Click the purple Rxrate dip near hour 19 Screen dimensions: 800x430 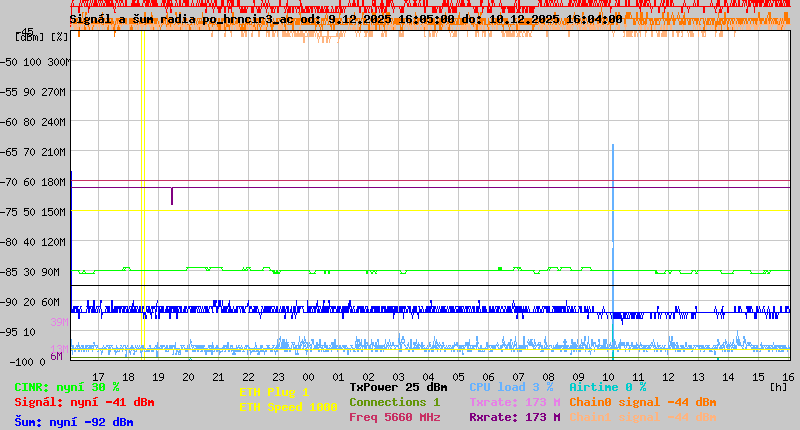click(x=172, y=196)
